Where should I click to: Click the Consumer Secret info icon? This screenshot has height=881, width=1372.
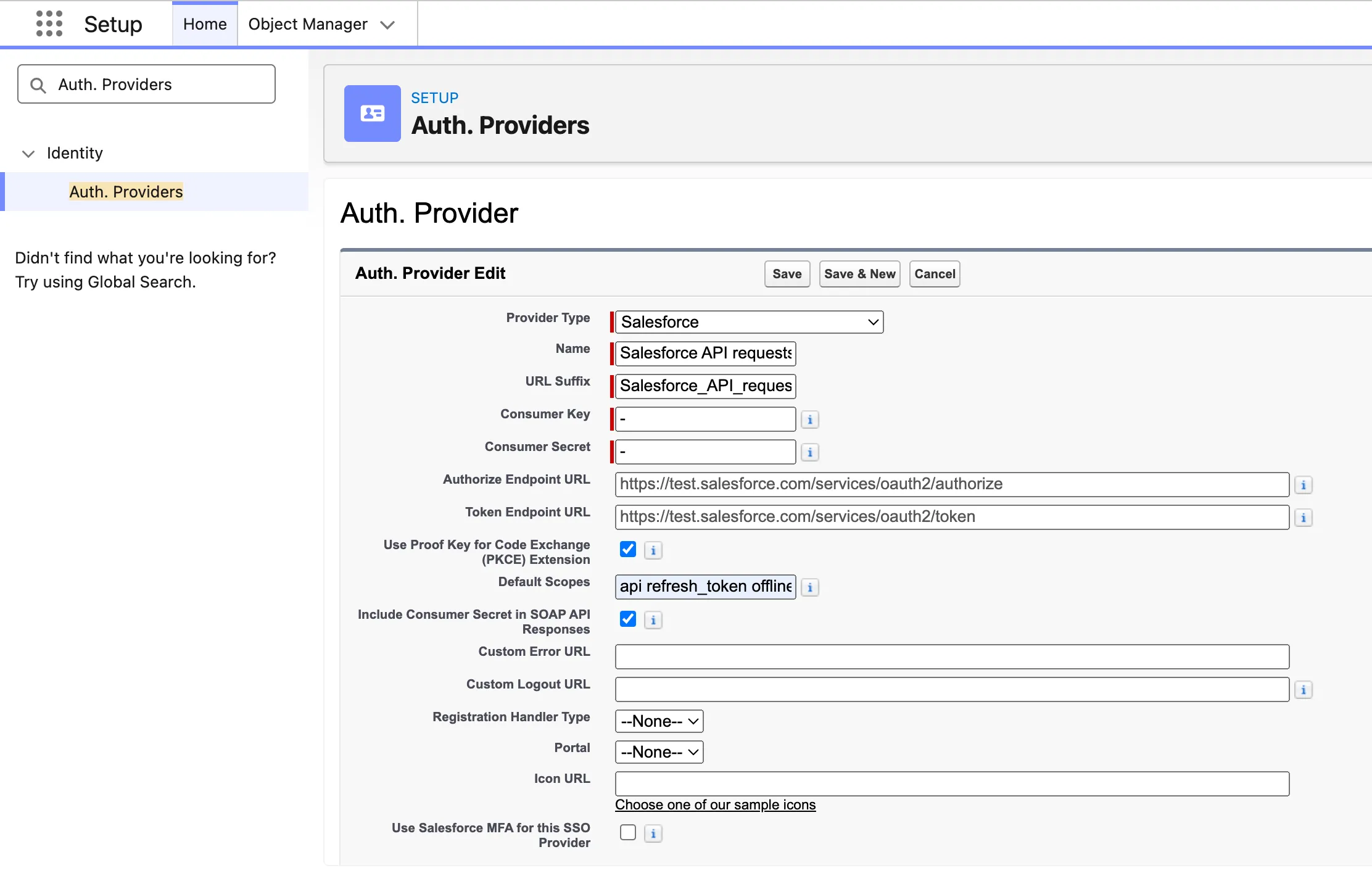(x=809, y=452)
